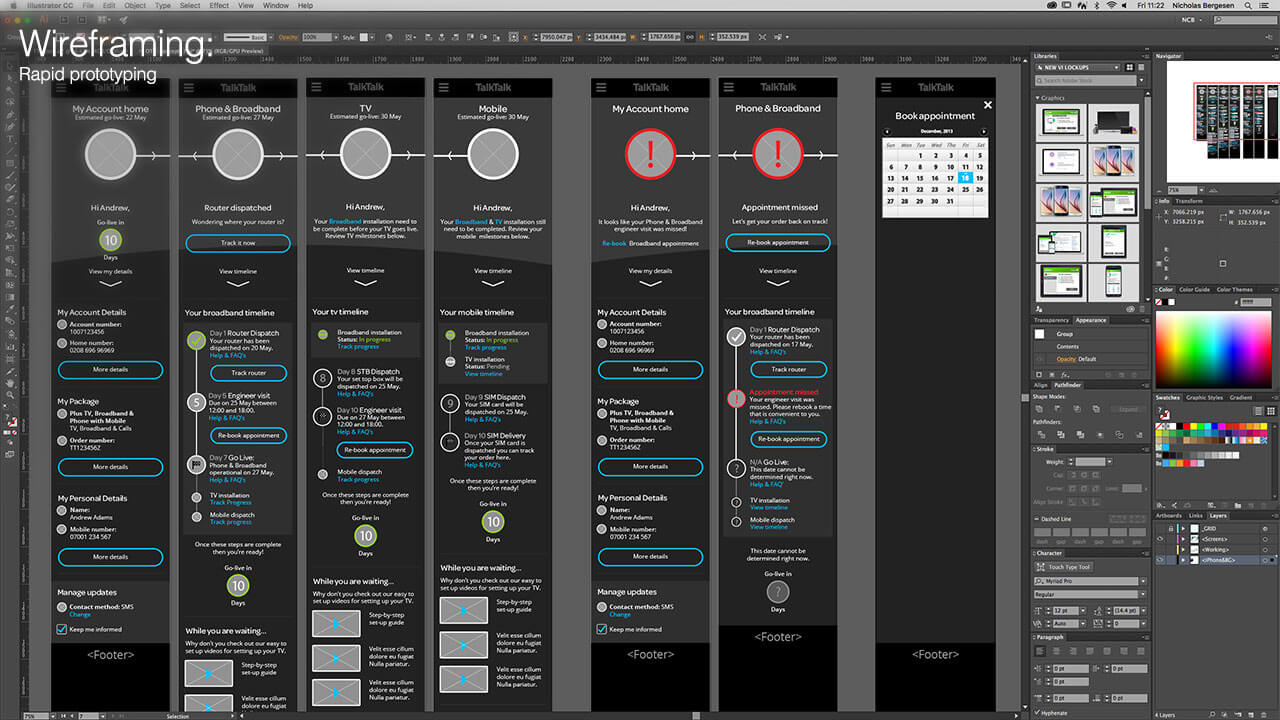Open the NEW VI LOCKUPS library dropdown
Image resolution: width=1280 pixels, height=720 pixels.
point(1090,68)
